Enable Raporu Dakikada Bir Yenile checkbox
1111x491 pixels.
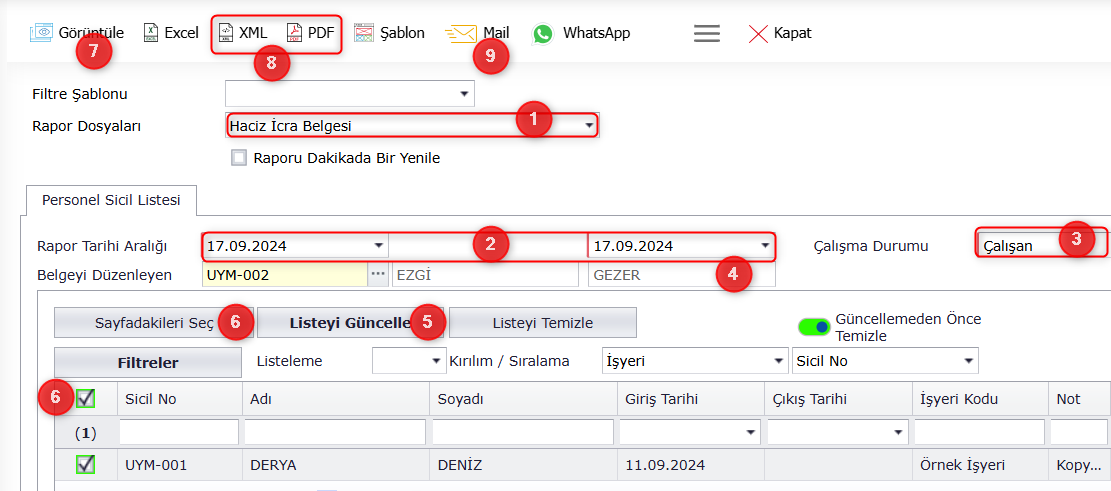[239, 158]
